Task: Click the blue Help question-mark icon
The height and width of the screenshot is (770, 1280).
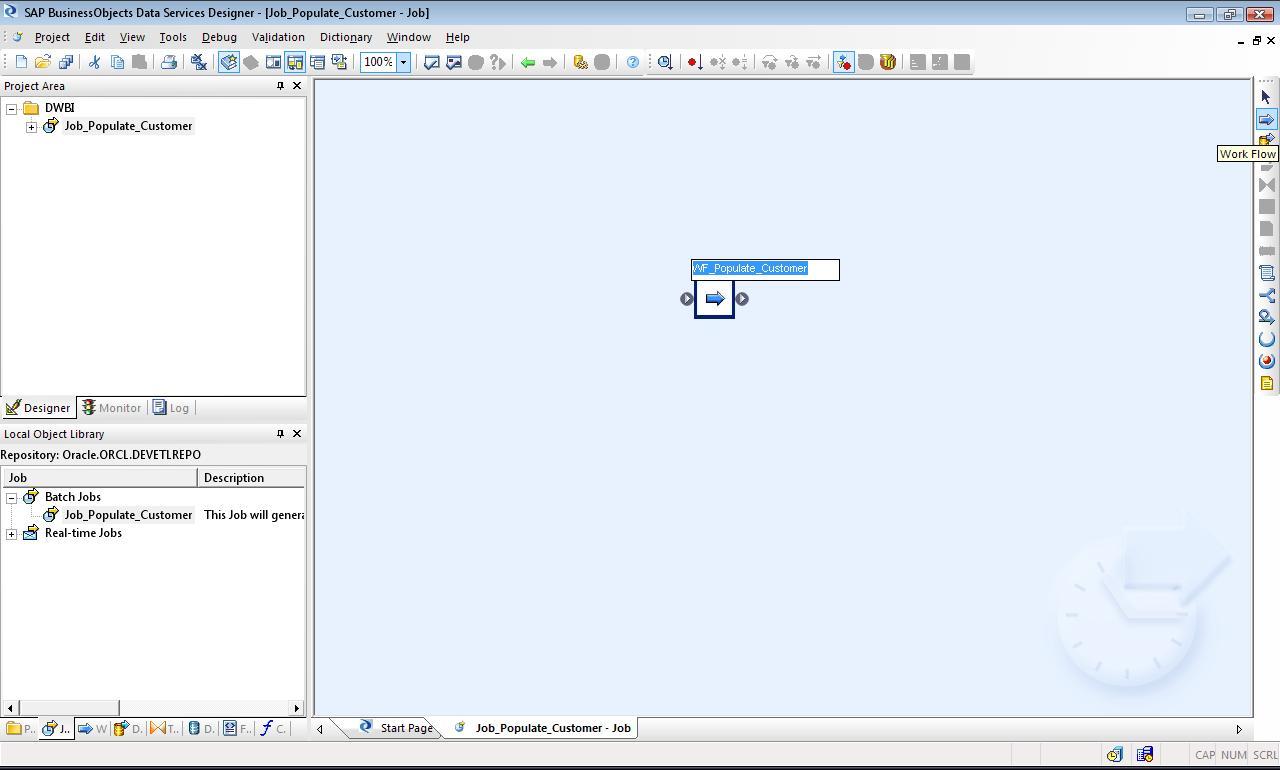Action: point(633,62)
